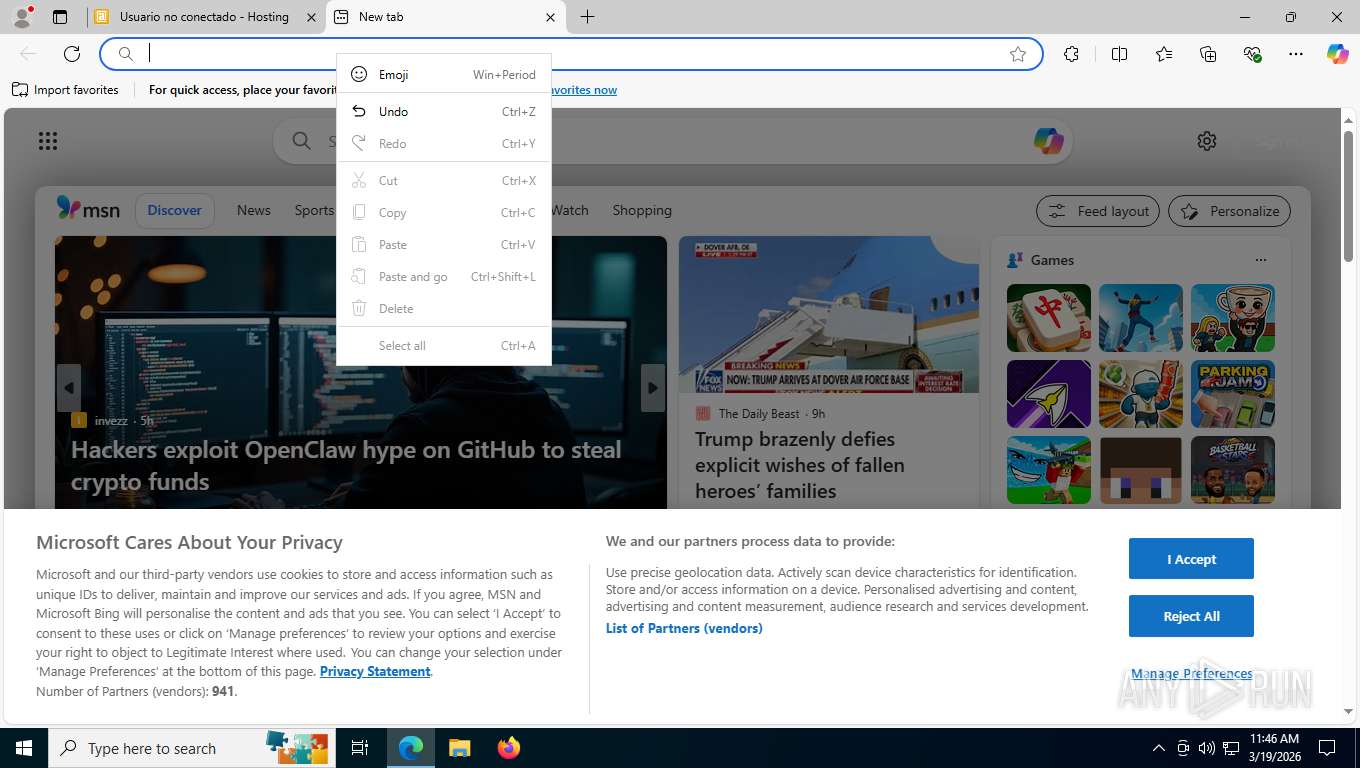Open Task View in the taskbar
The image size is (1360, 768).
point(360,748)
